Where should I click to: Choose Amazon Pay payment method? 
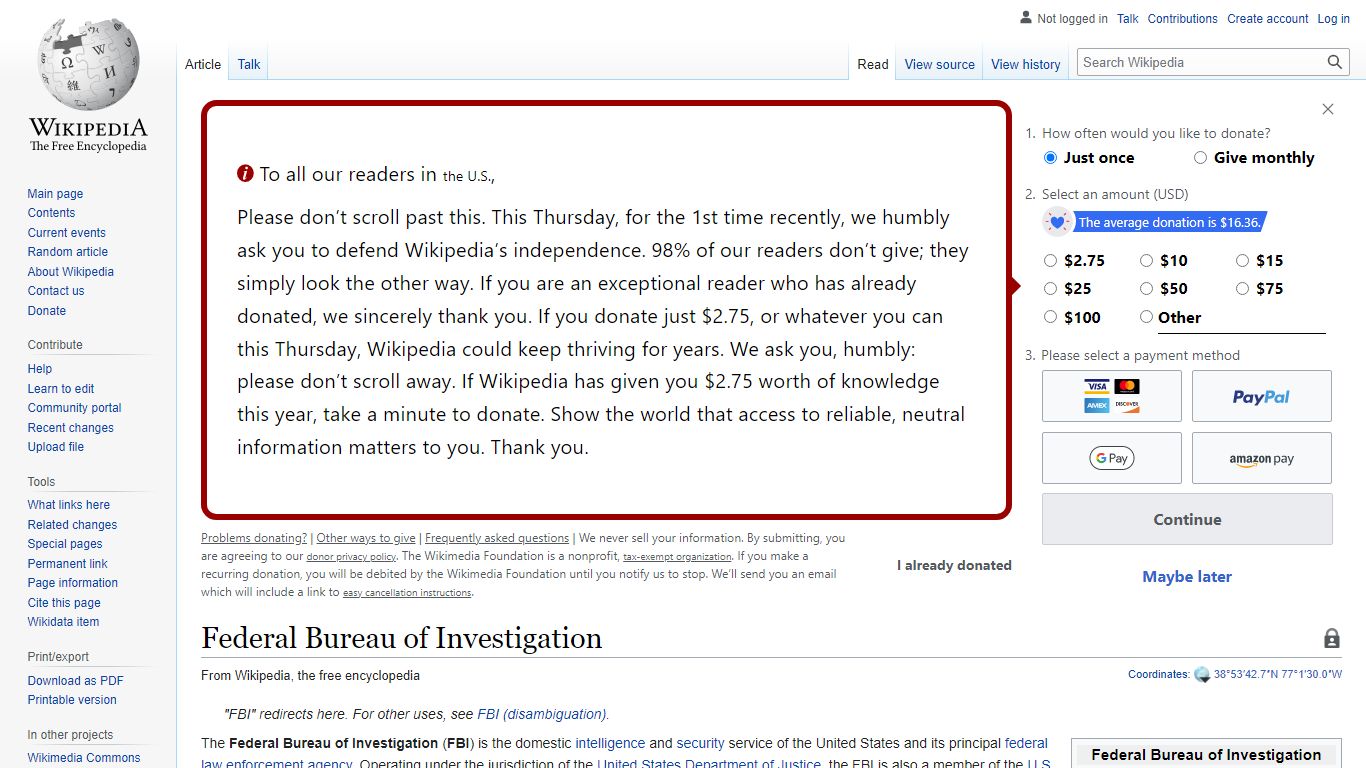[x=1262, y=458]
